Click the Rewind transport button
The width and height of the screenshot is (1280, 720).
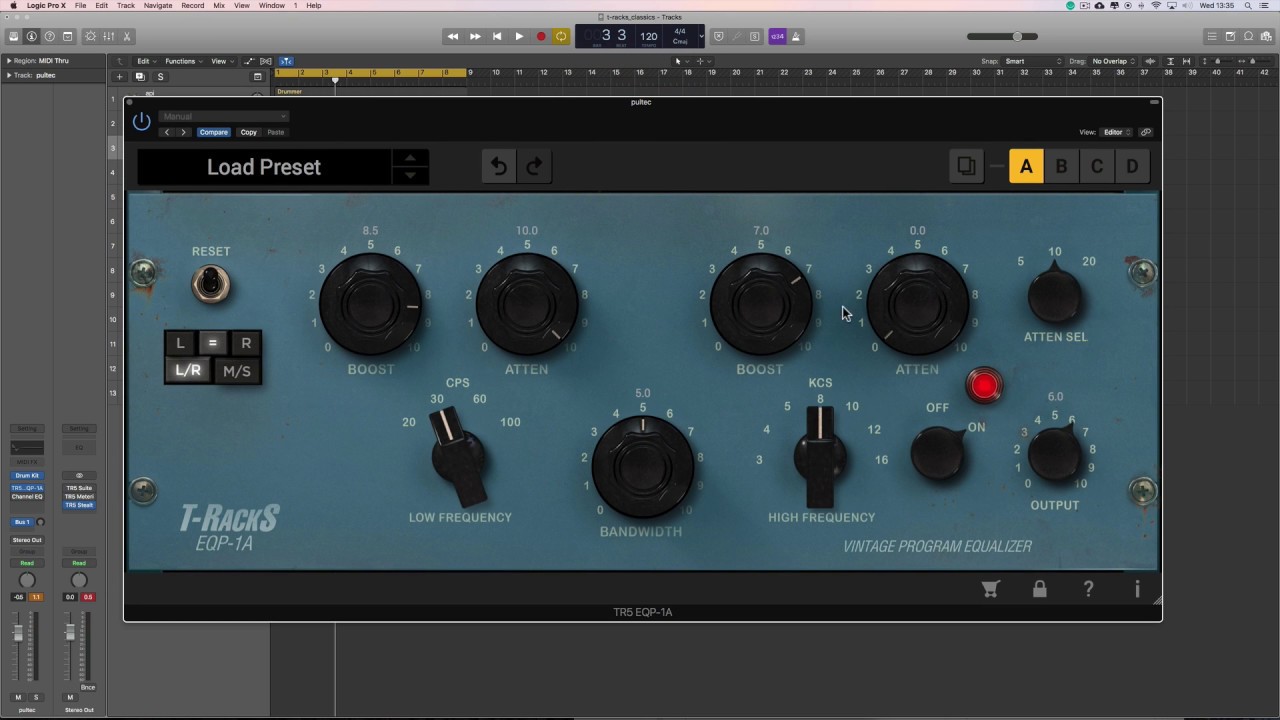tap(453, 37)
